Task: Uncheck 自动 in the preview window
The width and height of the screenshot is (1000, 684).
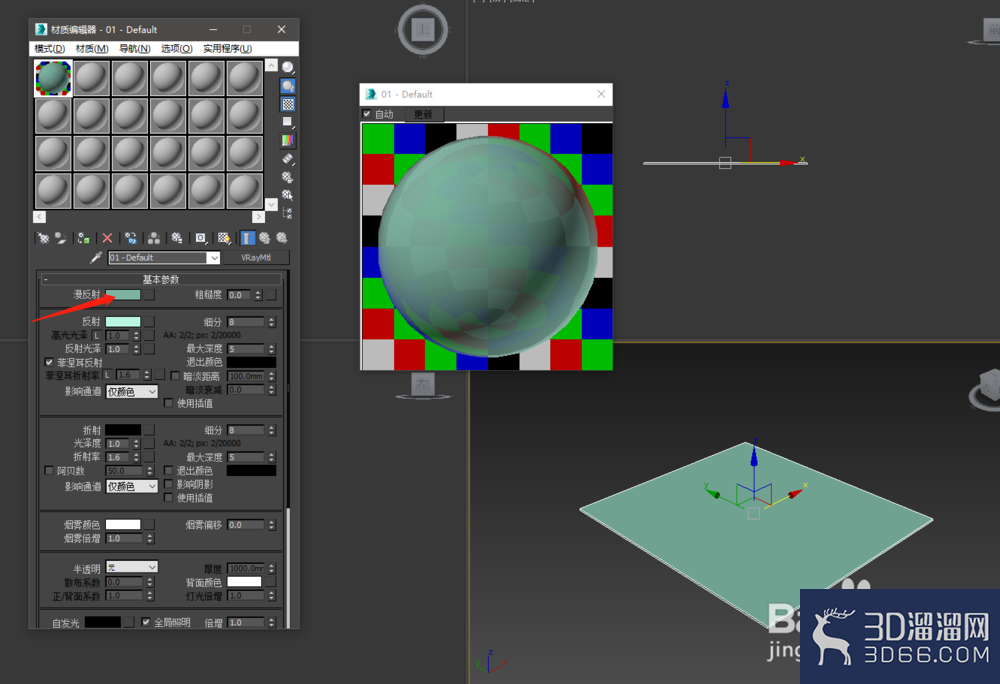Action: click(367, 113)
